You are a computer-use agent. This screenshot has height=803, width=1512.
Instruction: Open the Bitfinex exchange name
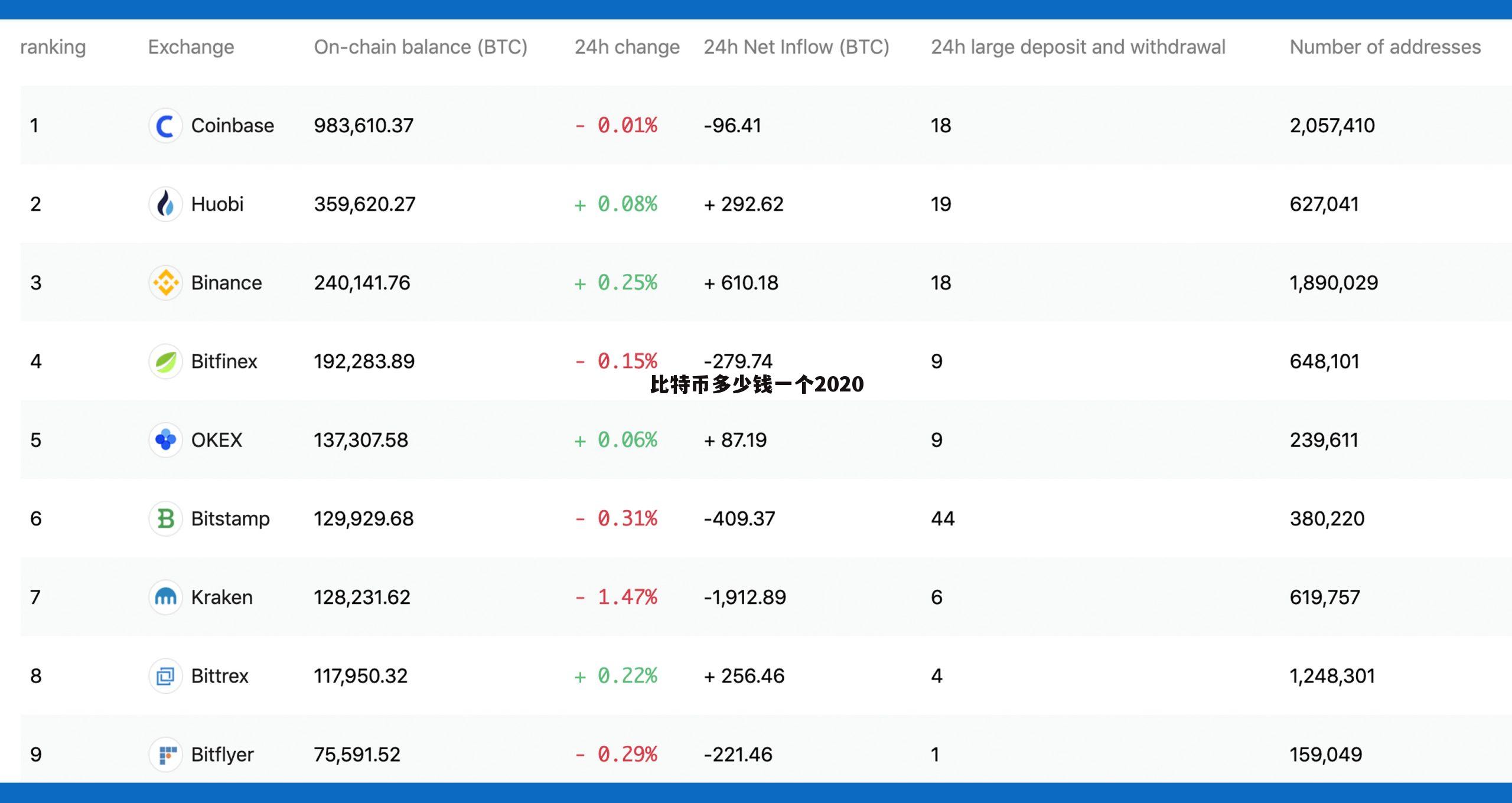(x=224, y=361)
